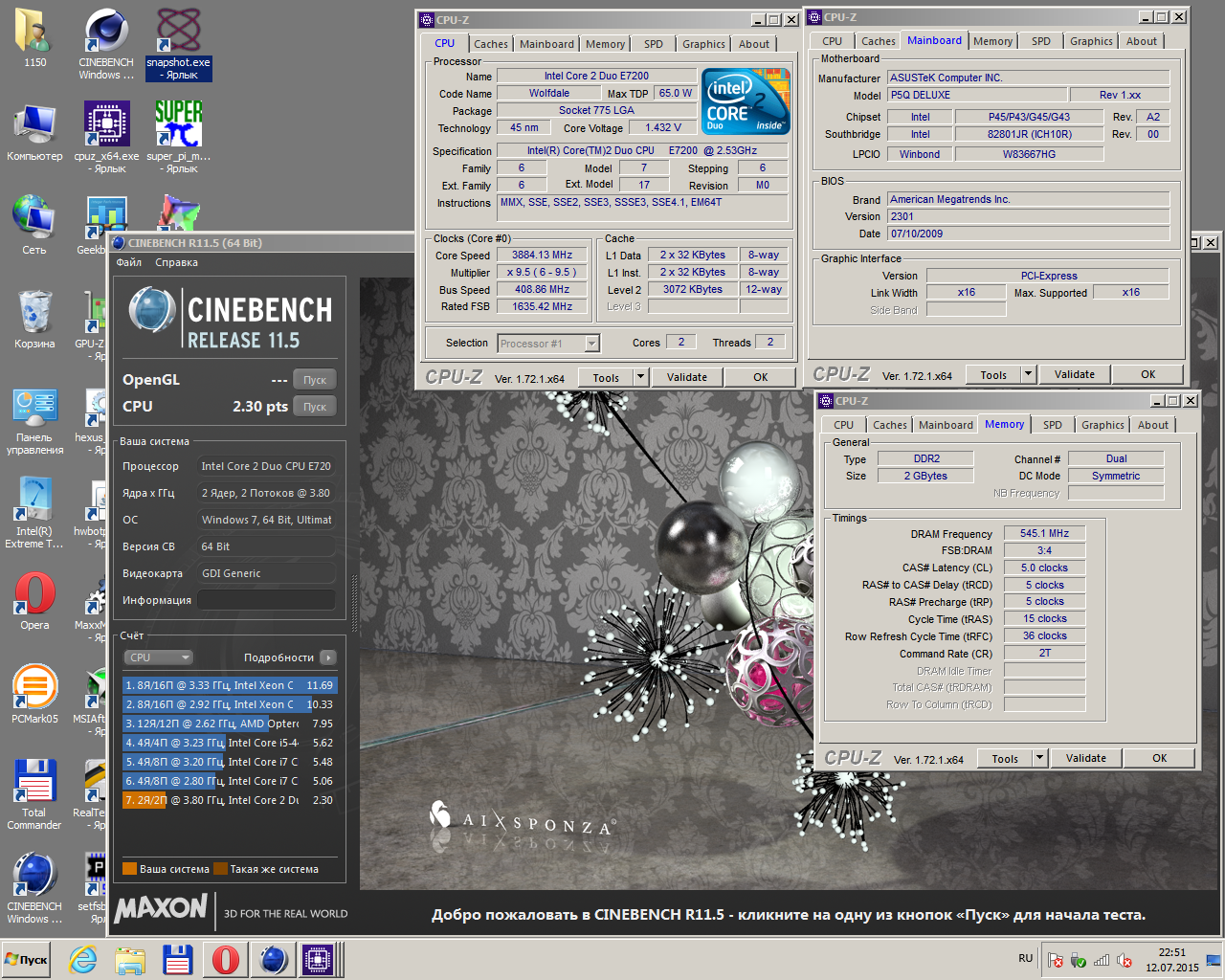Viewport: 1225px width, 980px height.
Task: Click Validate in Mainboard CPU-Z window
Action: (x=1075, y=374)
